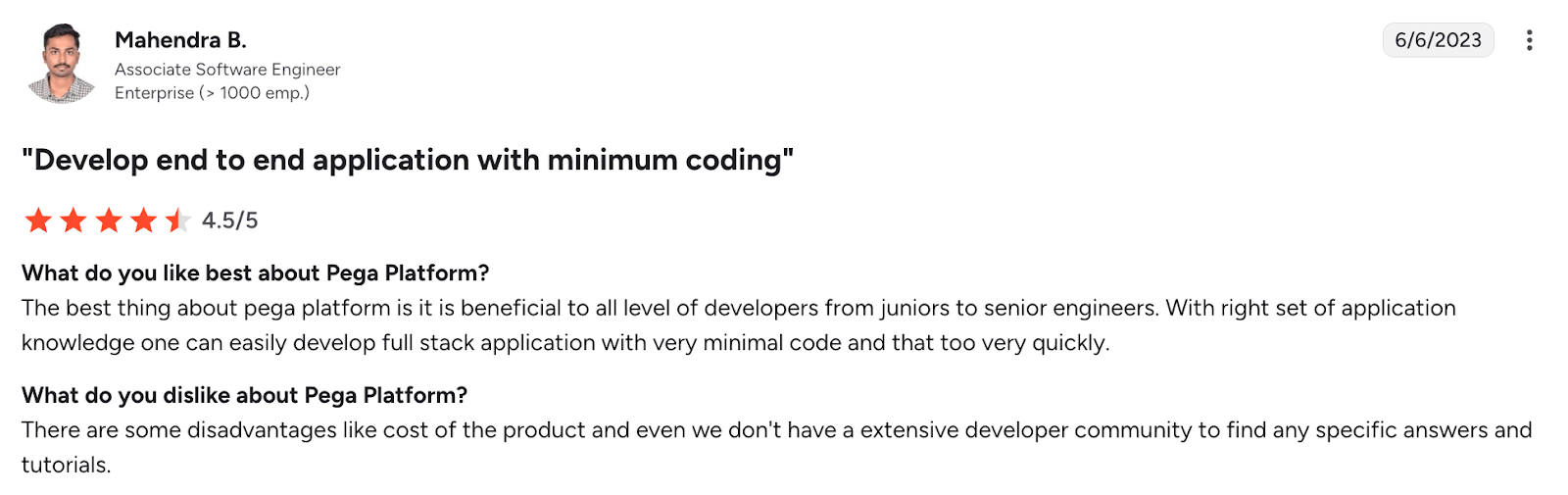Viewport: 1568px width, 495px height.
Task: Click the fourth red rating star
Action: point(144,221)
